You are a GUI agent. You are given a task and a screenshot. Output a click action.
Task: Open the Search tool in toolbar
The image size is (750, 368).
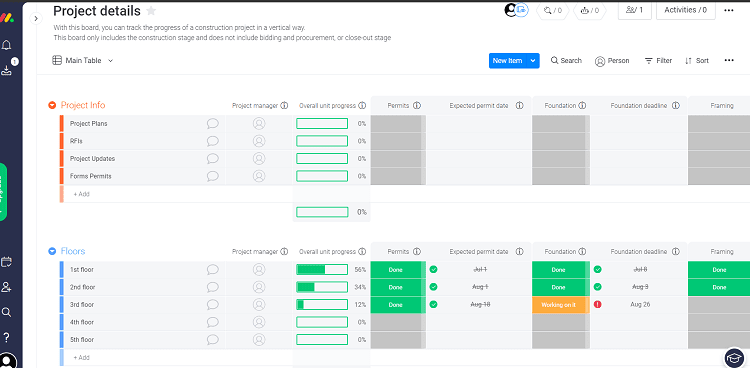tap(566, 61)
